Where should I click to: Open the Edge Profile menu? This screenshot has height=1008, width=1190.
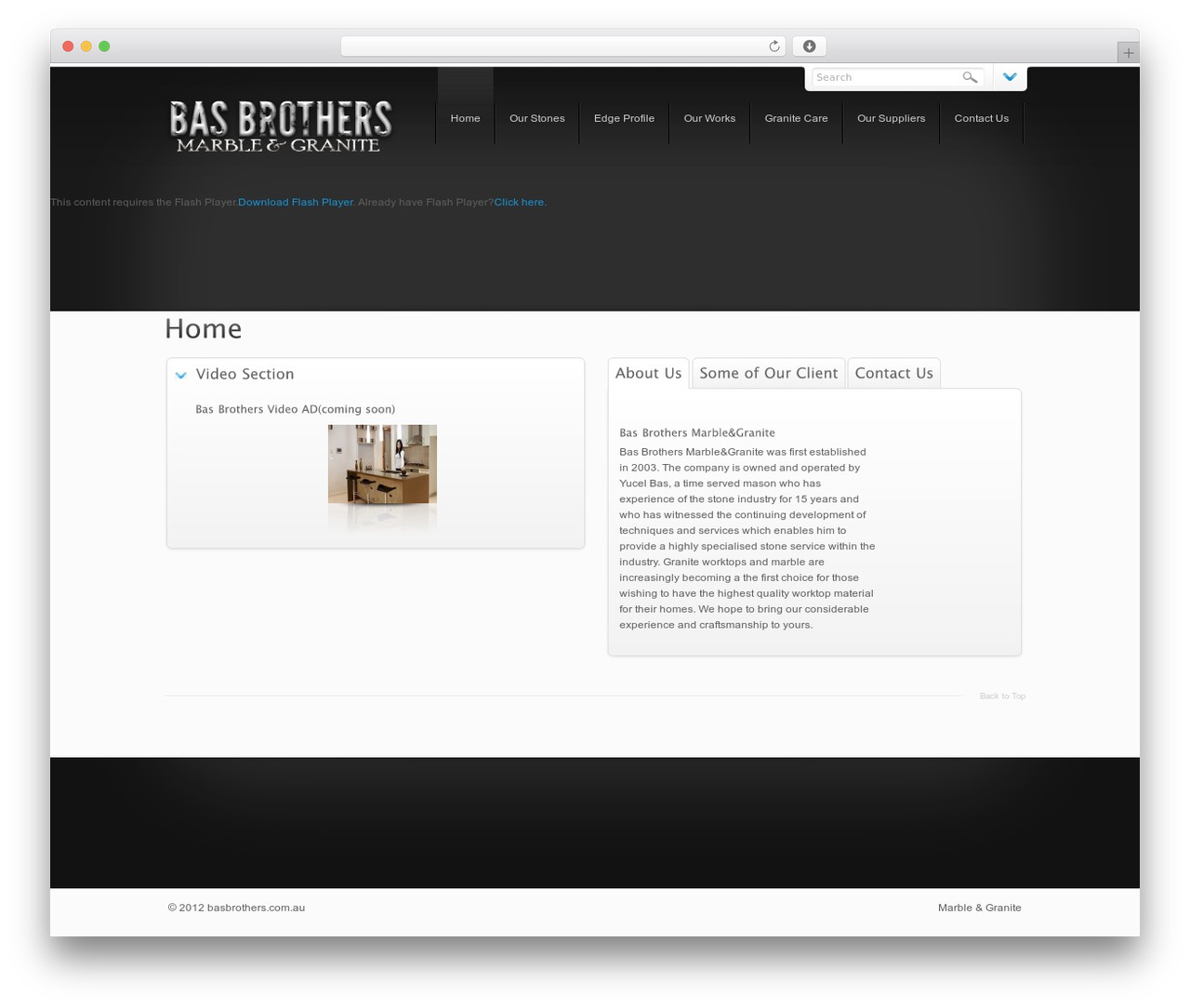[624, 118]
